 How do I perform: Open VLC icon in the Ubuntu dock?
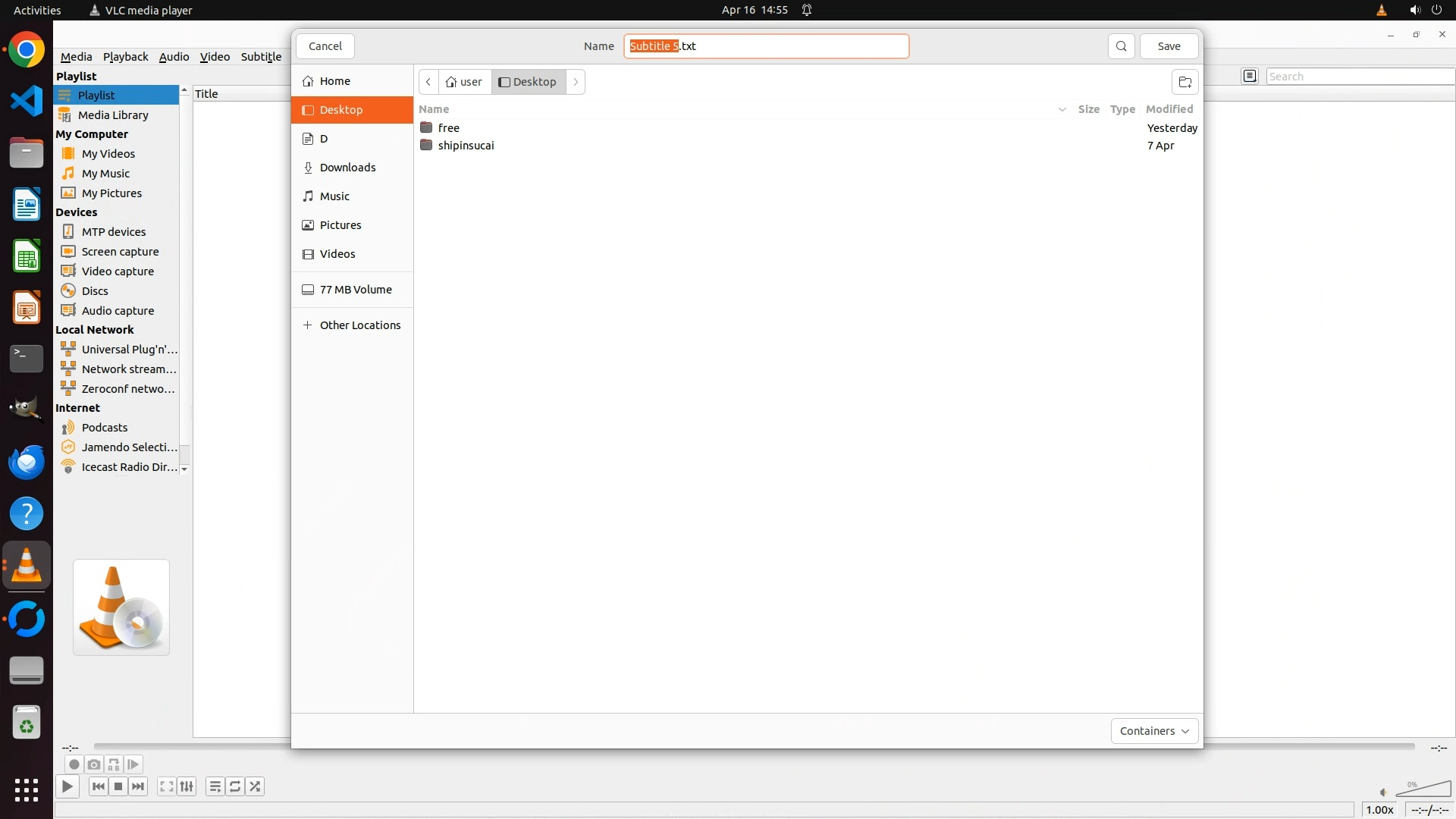27,566
